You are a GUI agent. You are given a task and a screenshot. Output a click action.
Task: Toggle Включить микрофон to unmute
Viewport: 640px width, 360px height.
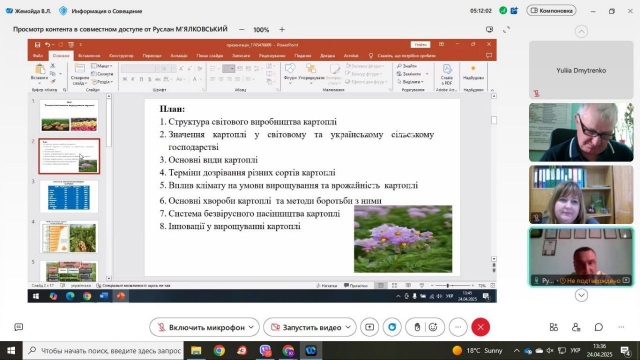click(x=200, y=327)
